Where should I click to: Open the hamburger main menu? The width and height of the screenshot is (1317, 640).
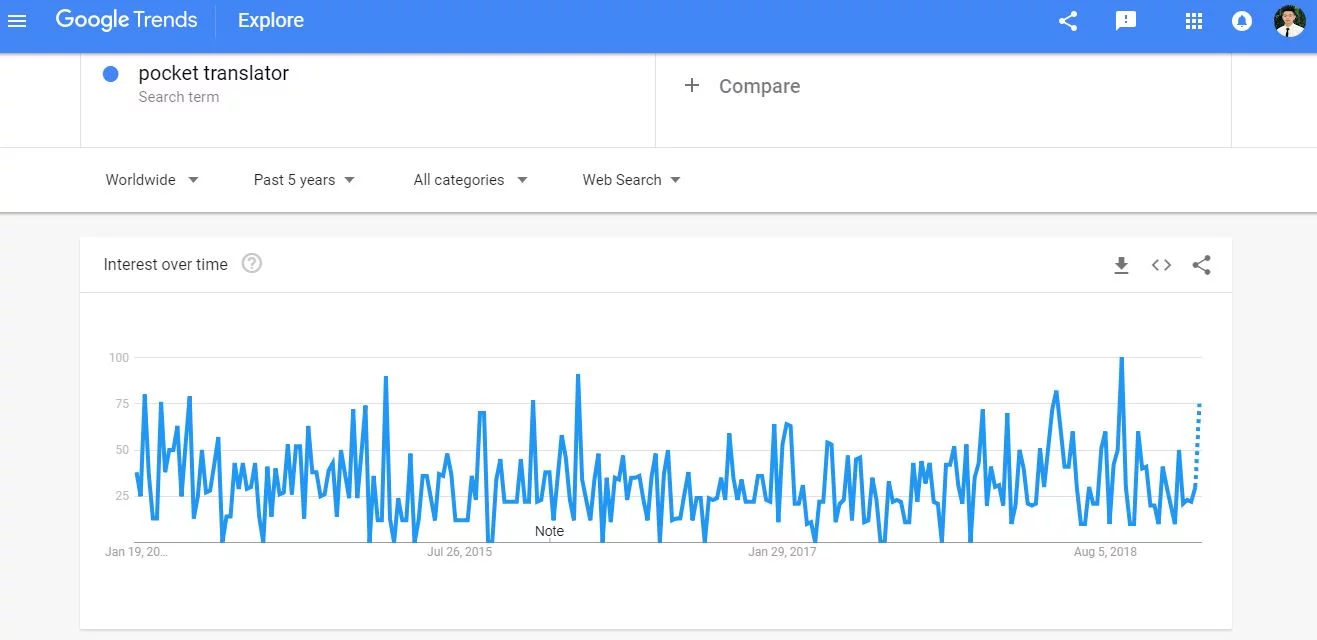[17, 21]
